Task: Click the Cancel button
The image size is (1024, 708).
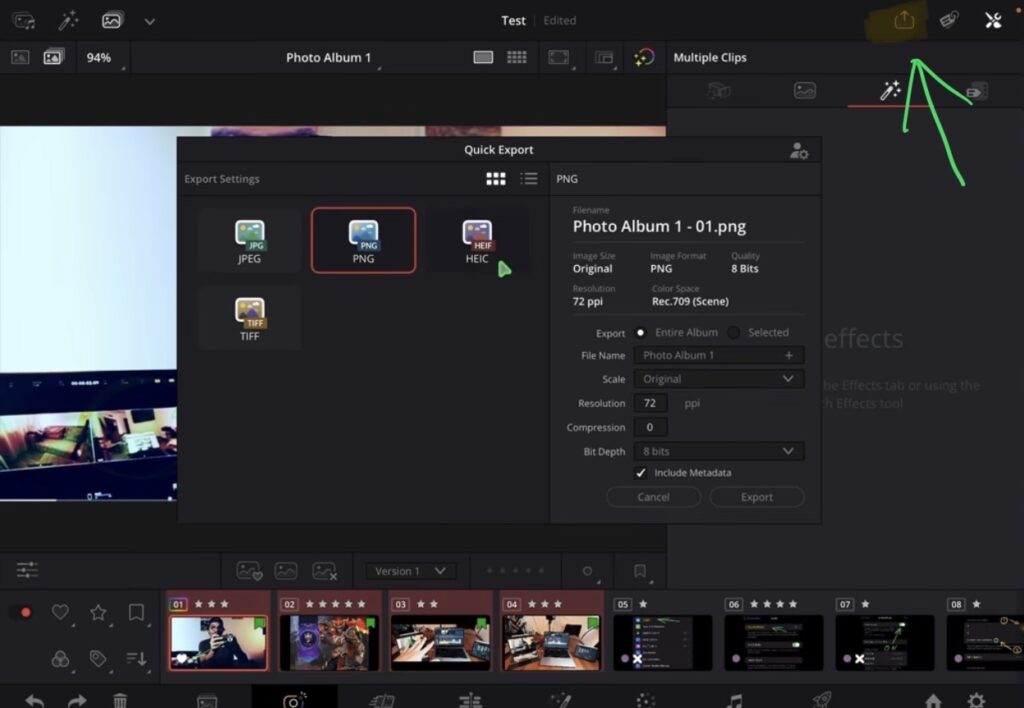Action: pos(653,497)
